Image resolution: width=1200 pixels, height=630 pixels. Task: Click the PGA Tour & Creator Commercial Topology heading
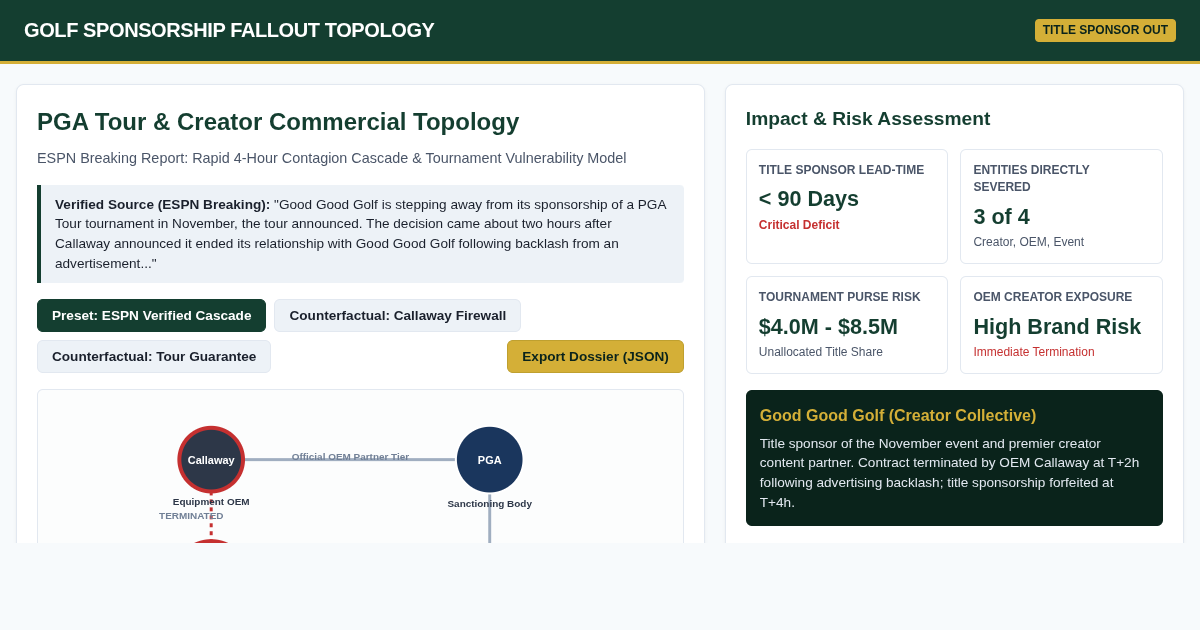click(x=278, y=122)
